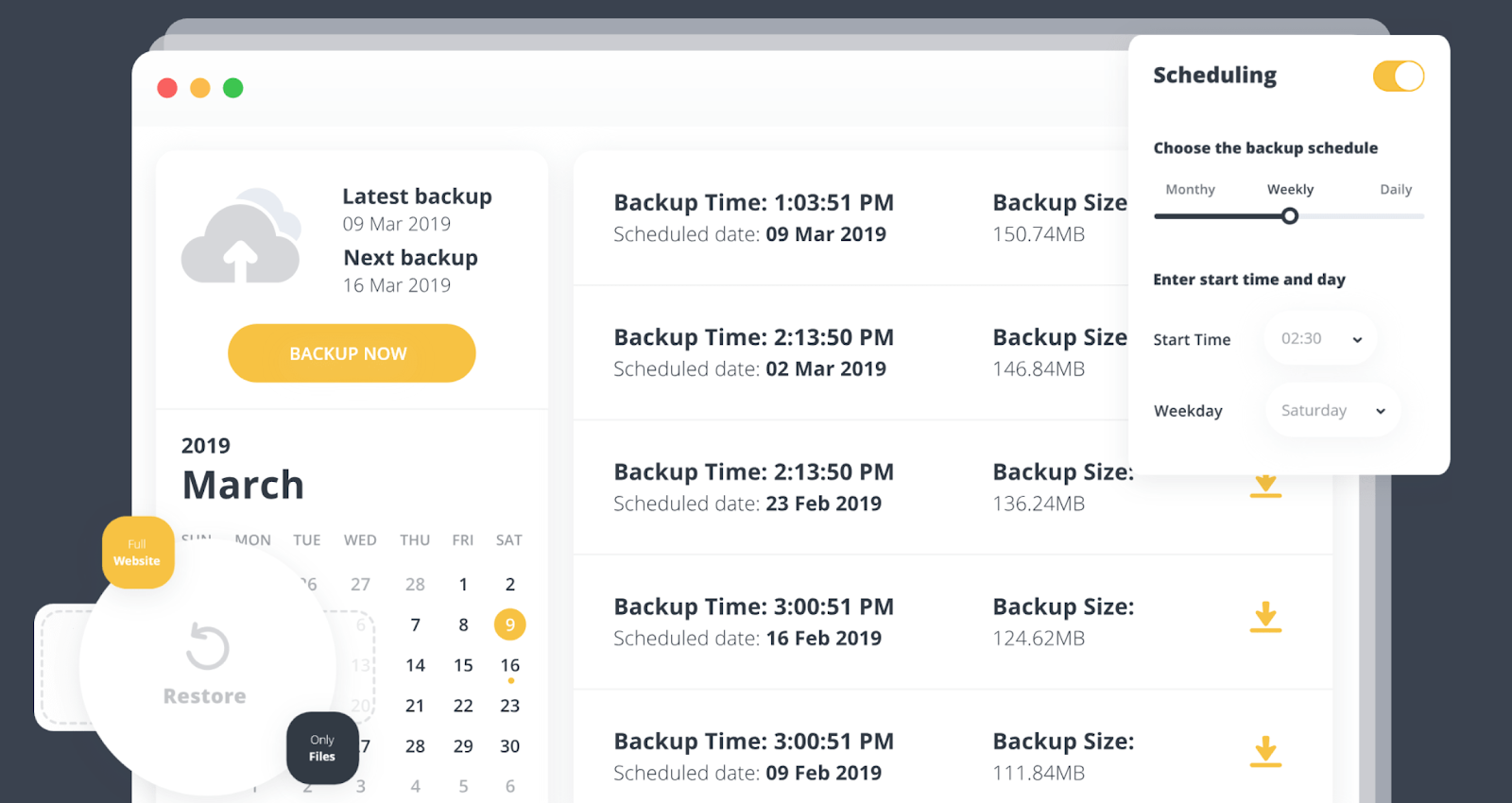Image resolution: width=1512 pixels, height=803 pixels.
Task: Click the '150.74MB' backup size
Action: tap(1039, 234)
